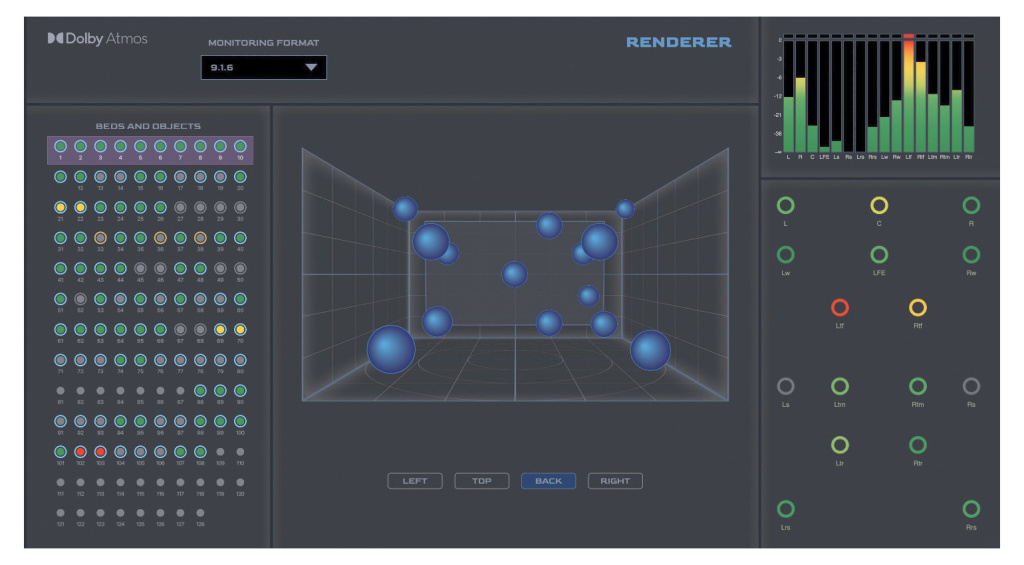Select inactive object indicator 81
The image size is (1024, 565).
pos(61,391)
